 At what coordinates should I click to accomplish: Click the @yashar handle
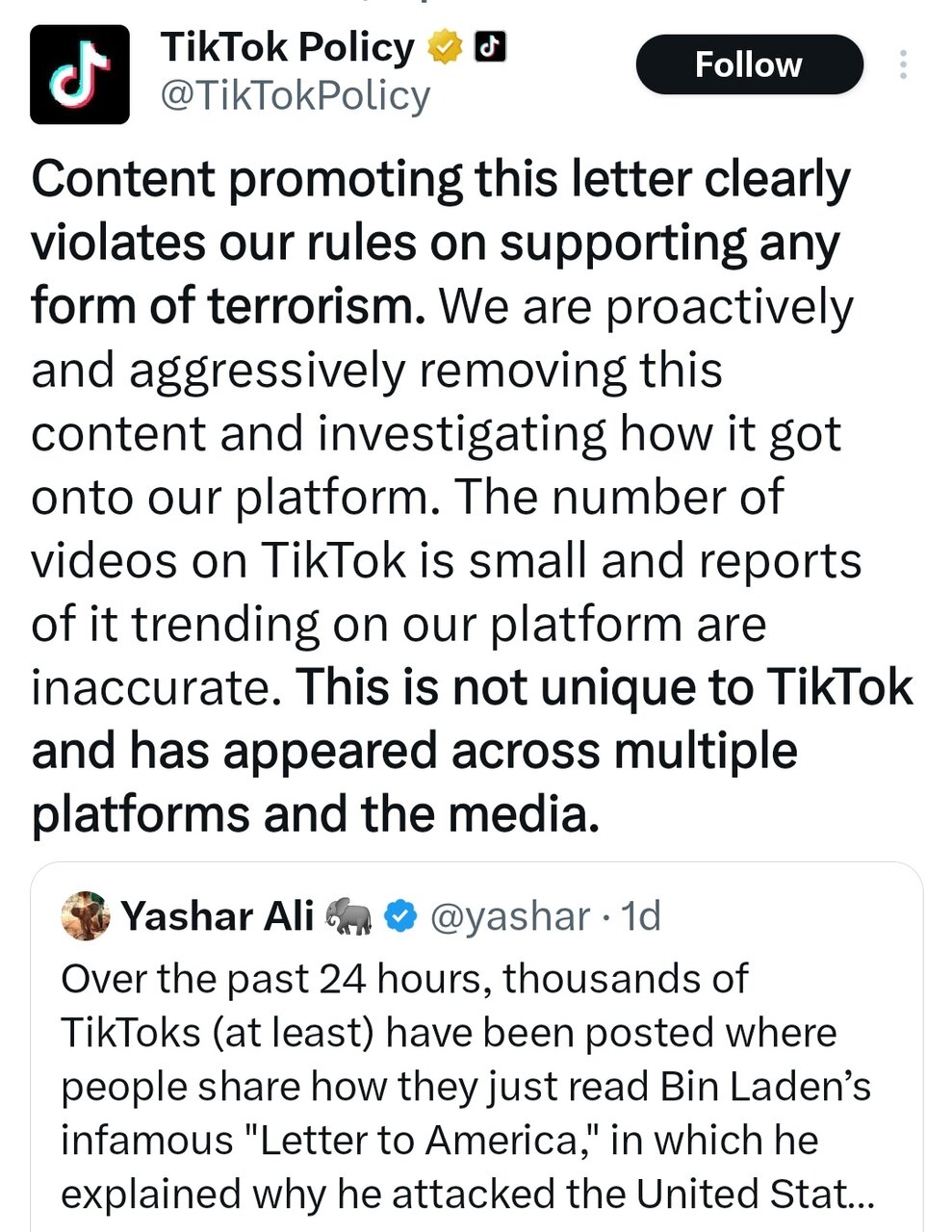(x=508, y=916)
